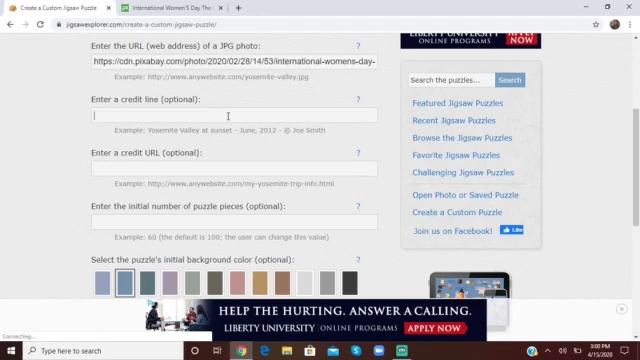Show hidden system tray icons

click(548, 351)
